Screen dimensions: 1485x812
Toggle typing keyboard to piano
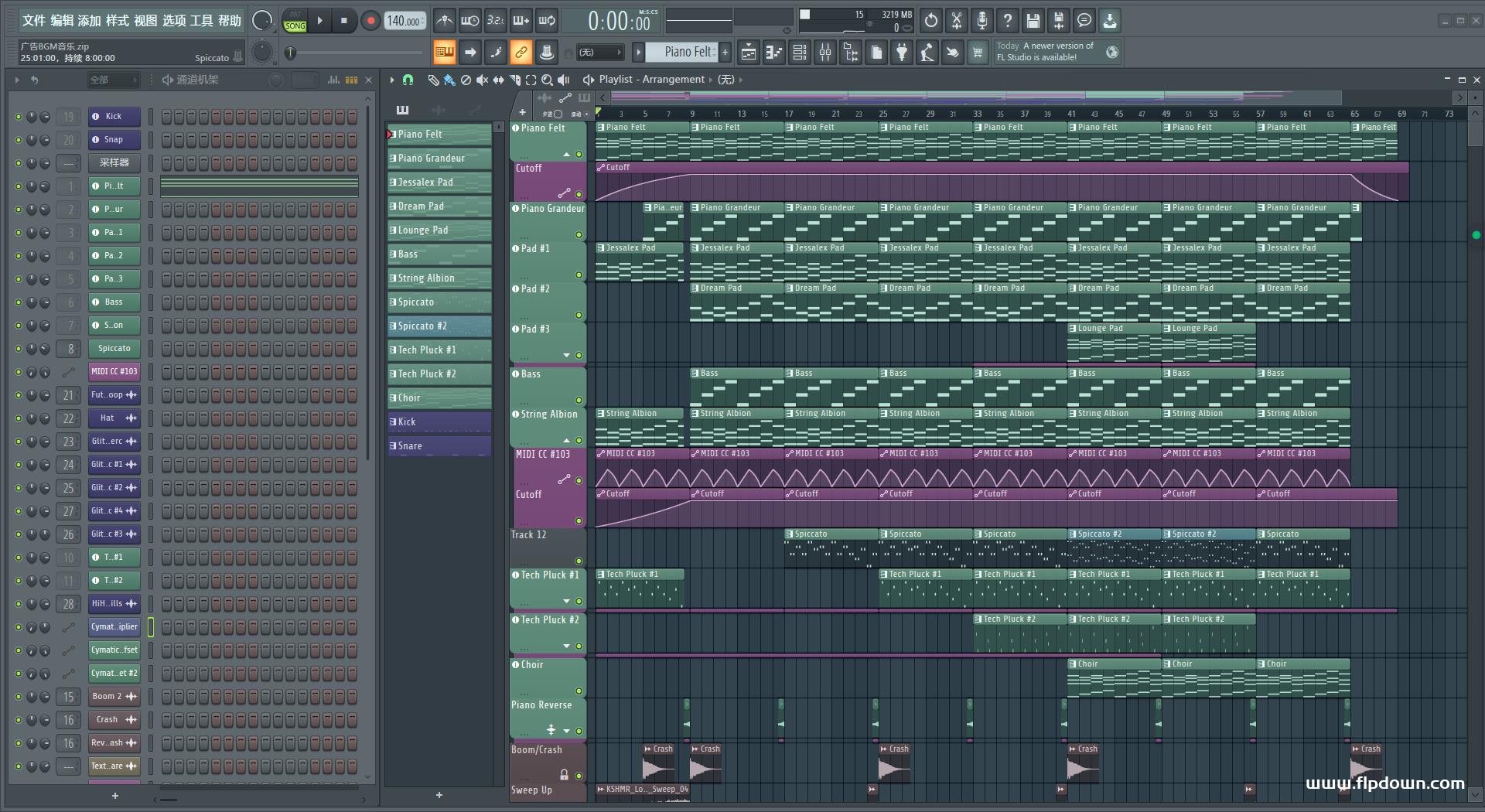coord(444,53)
